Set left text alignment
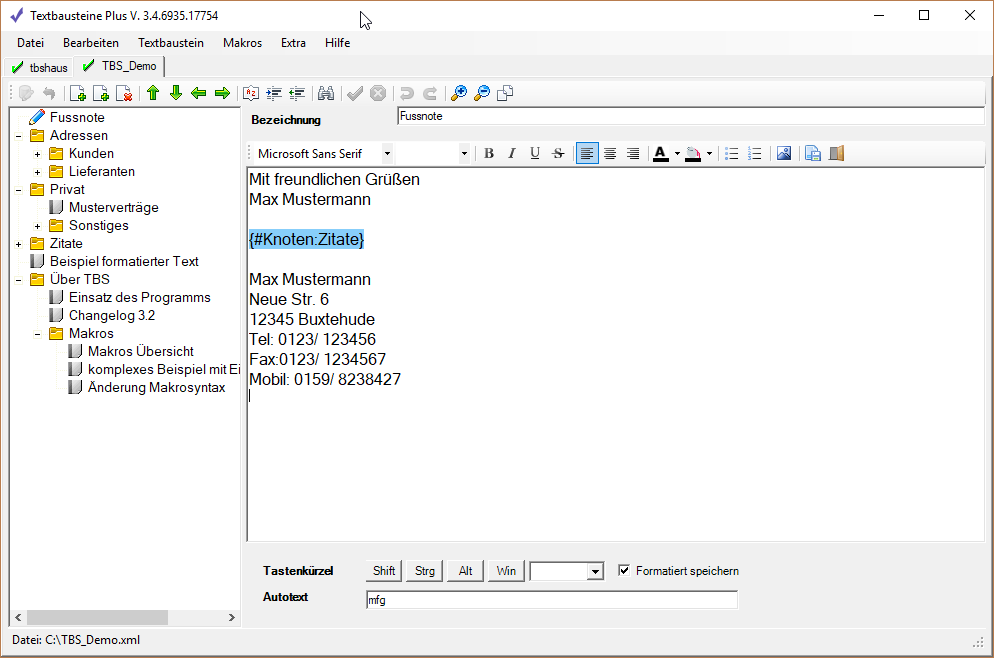This screenshot has height=658, width=994. point(587,153)
